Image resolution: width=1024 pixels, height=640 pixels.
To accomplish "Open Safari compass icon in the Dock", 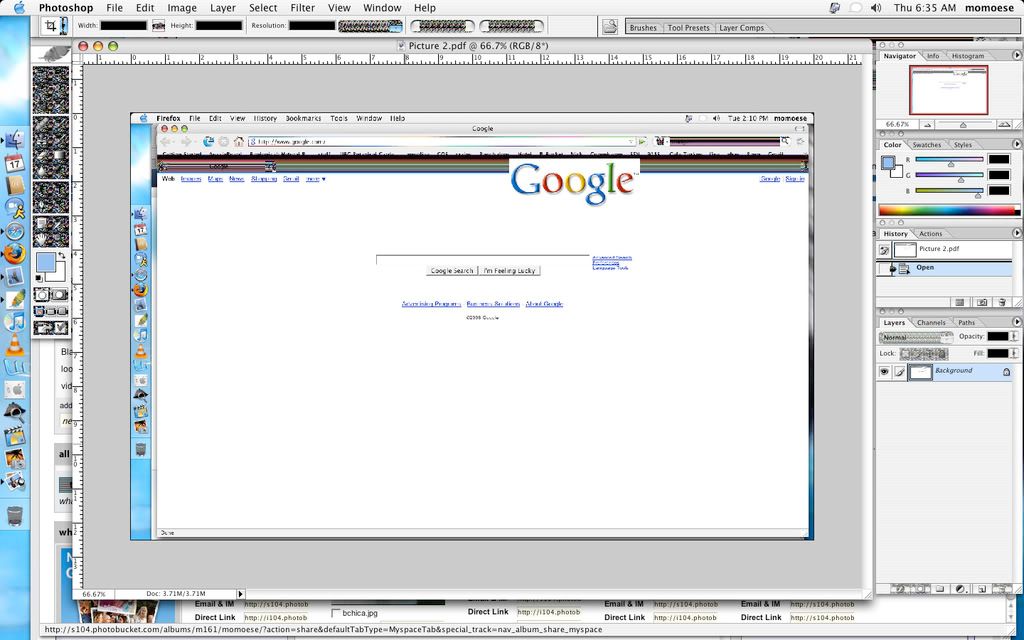I will click(14, 231).
